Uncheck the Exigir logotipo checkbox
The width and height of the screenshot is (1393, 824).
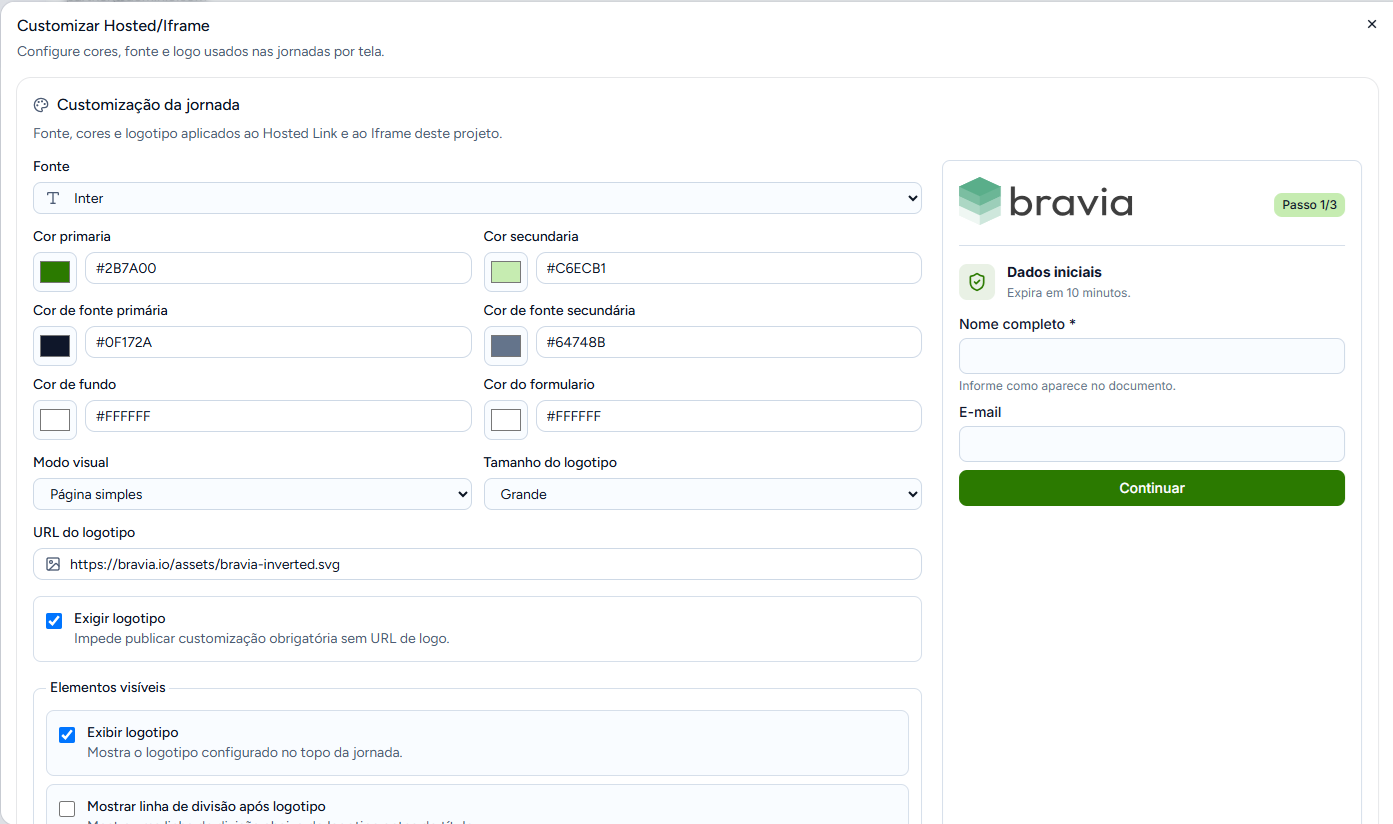[54, 621]
